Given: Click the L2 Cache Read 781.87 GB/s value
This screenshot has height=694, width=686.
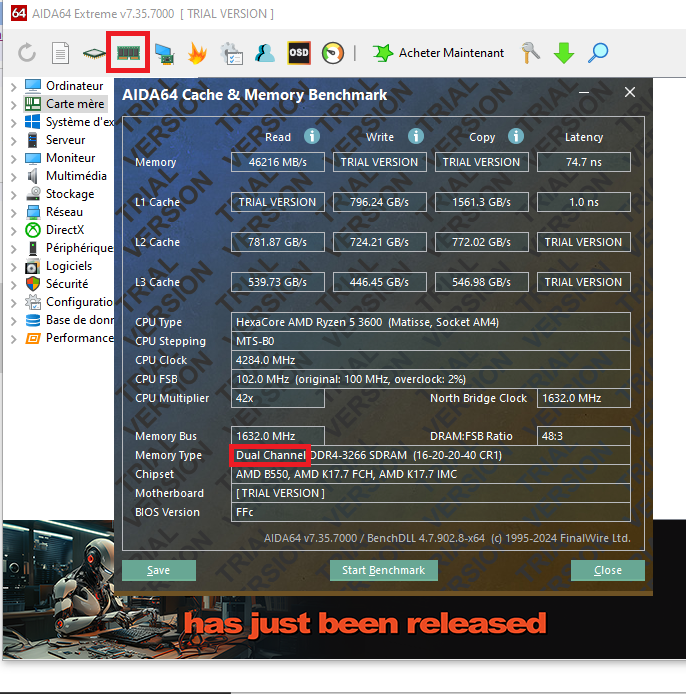Looking at the screenshot, I should [x=277, y=242].
